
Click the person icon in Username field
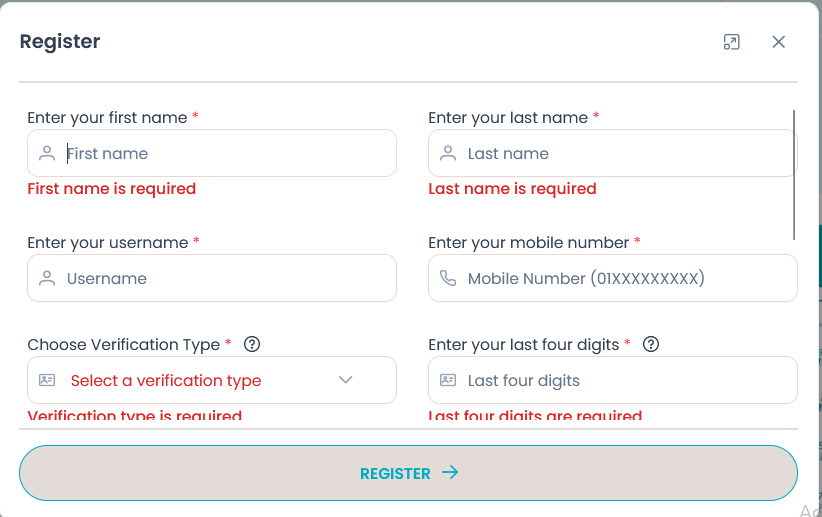47,279
